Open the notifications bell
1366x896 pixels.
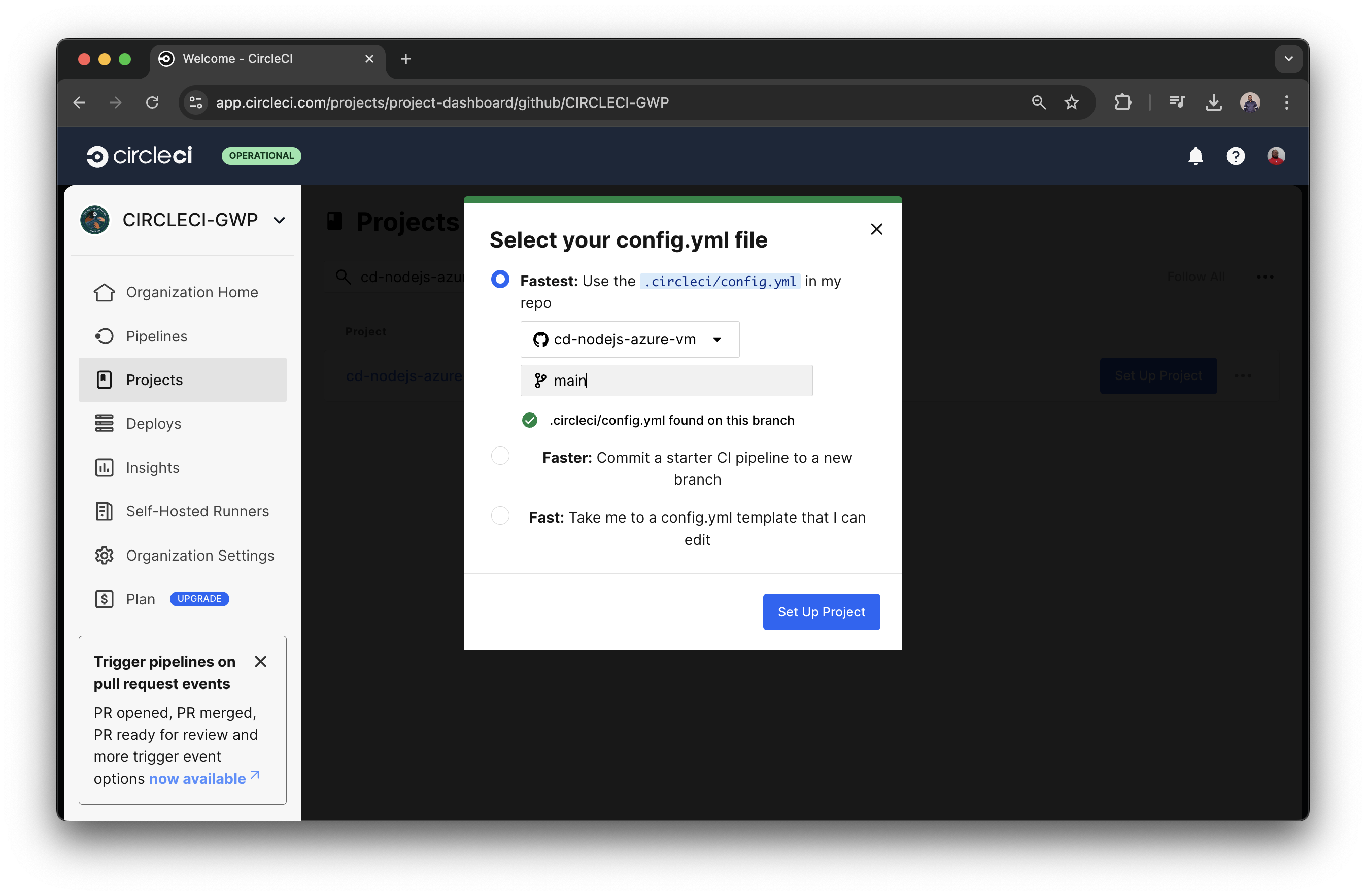pyautogui.click(x=1196, y=156)
